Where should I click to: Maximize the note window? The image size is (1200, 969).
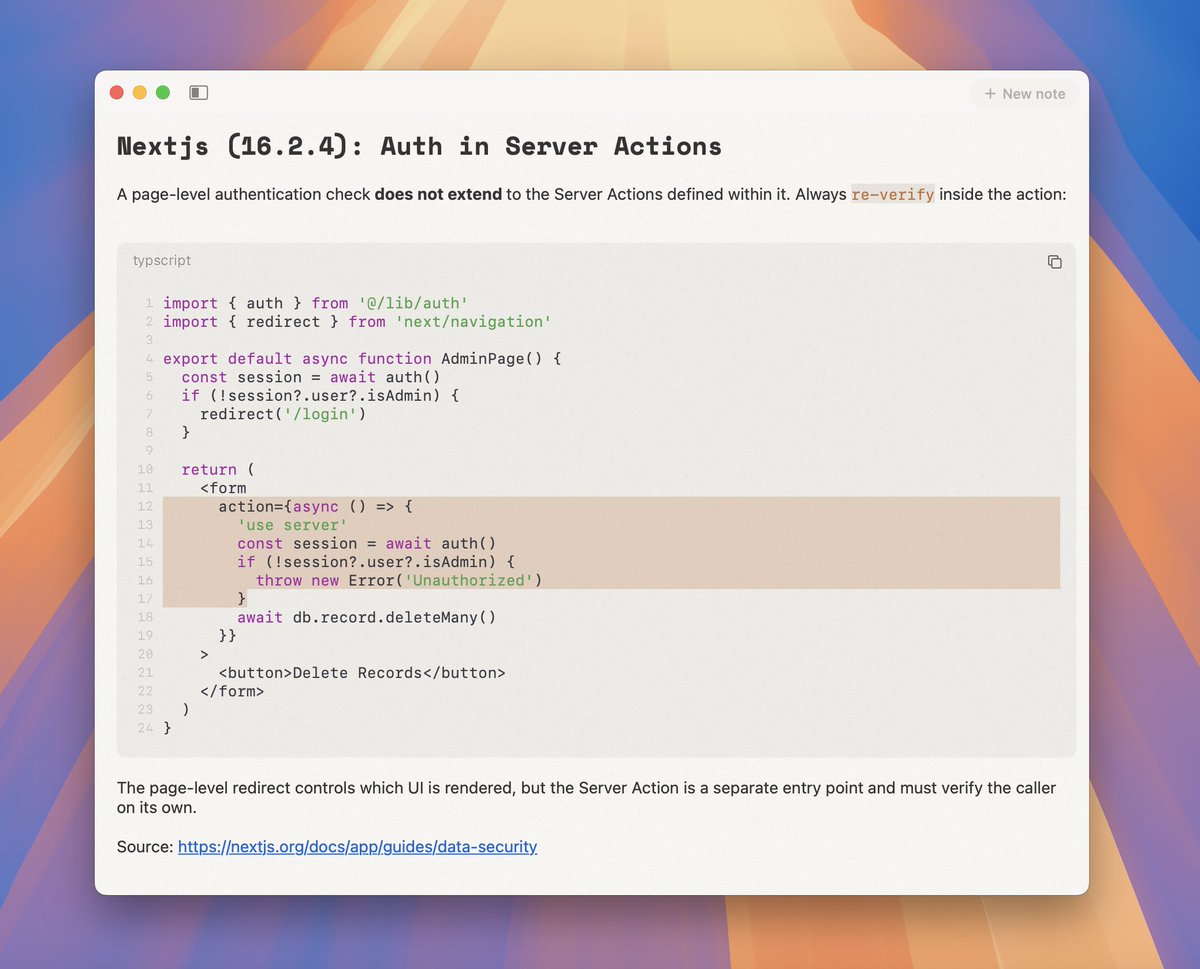click(163, 93)
